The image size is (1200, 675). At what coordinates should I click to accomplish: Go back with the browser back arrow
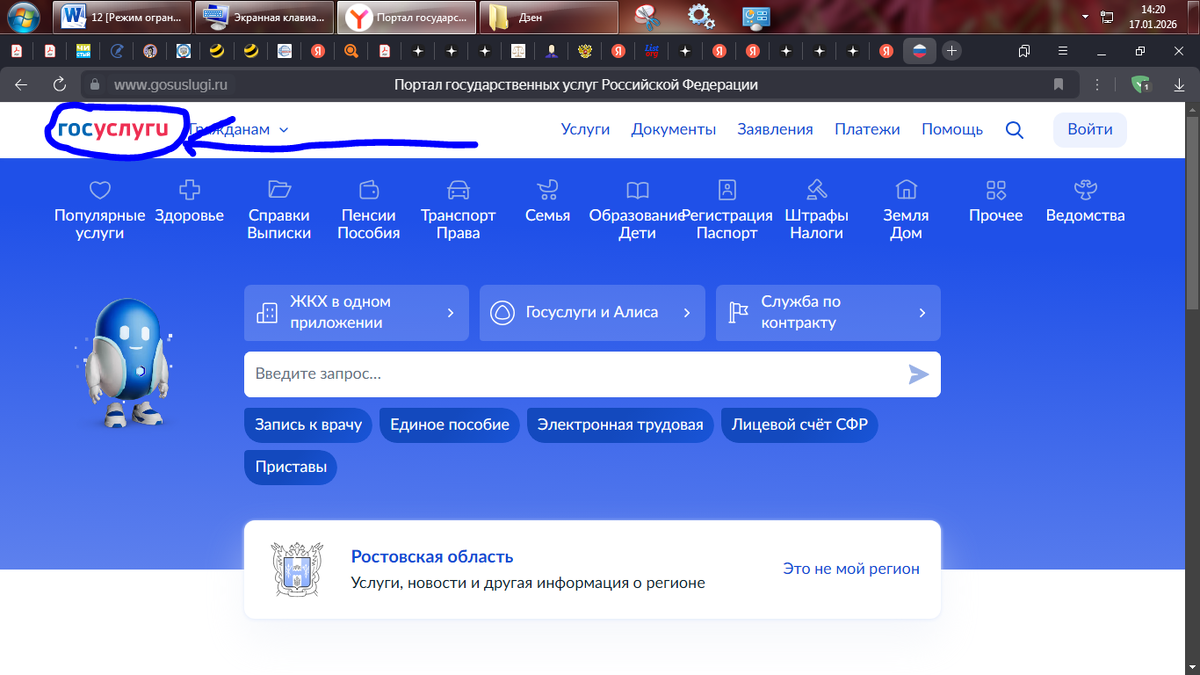(21, 85)
